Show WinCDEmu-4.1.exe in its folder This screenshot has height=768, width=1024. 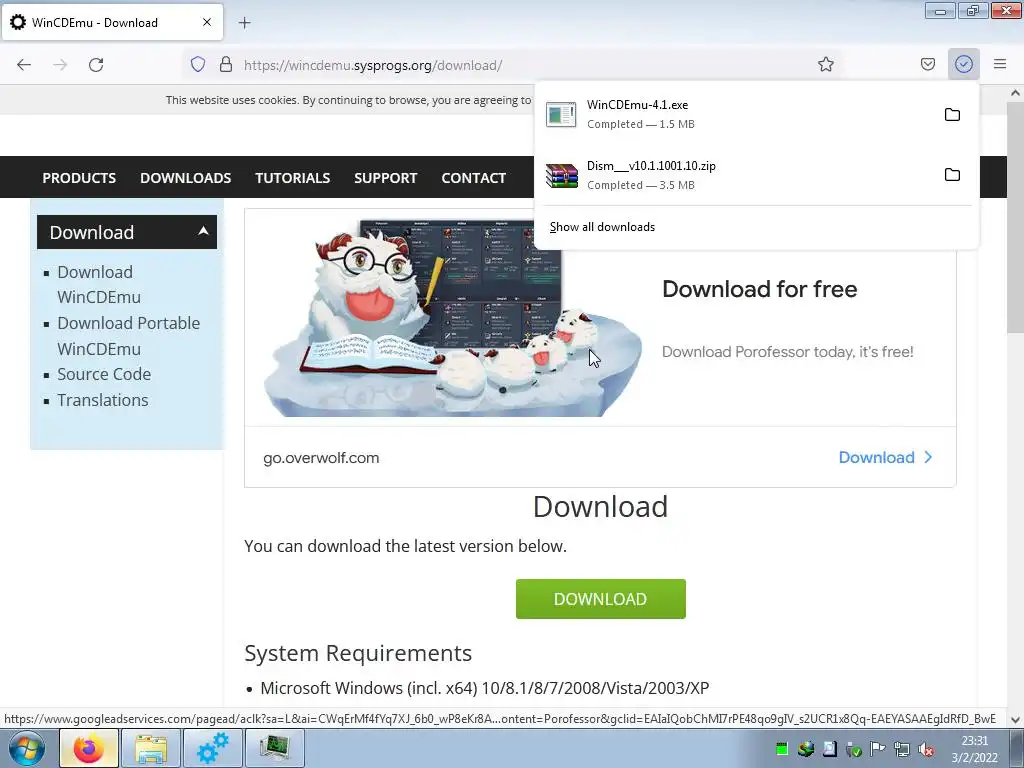click(x=952, y=115)
